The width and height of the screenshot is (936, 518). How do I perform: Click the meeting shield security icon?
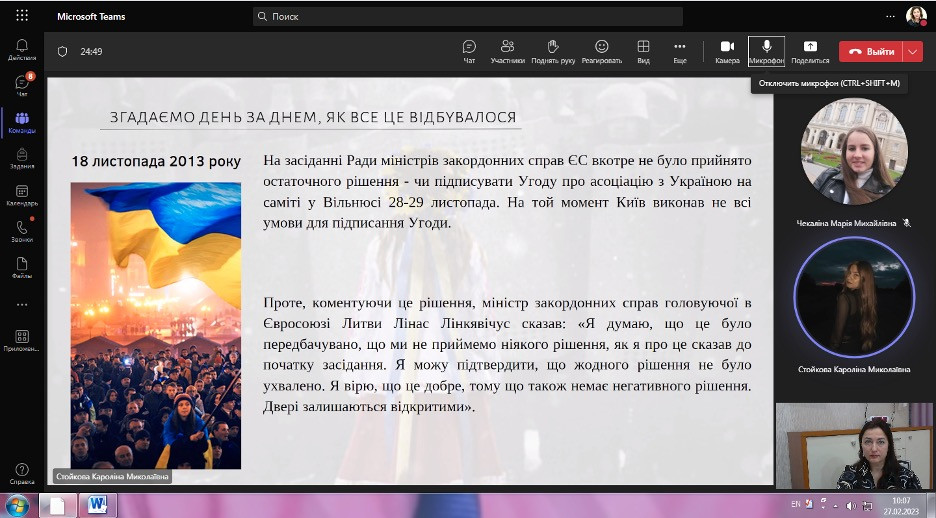(62, 51)
